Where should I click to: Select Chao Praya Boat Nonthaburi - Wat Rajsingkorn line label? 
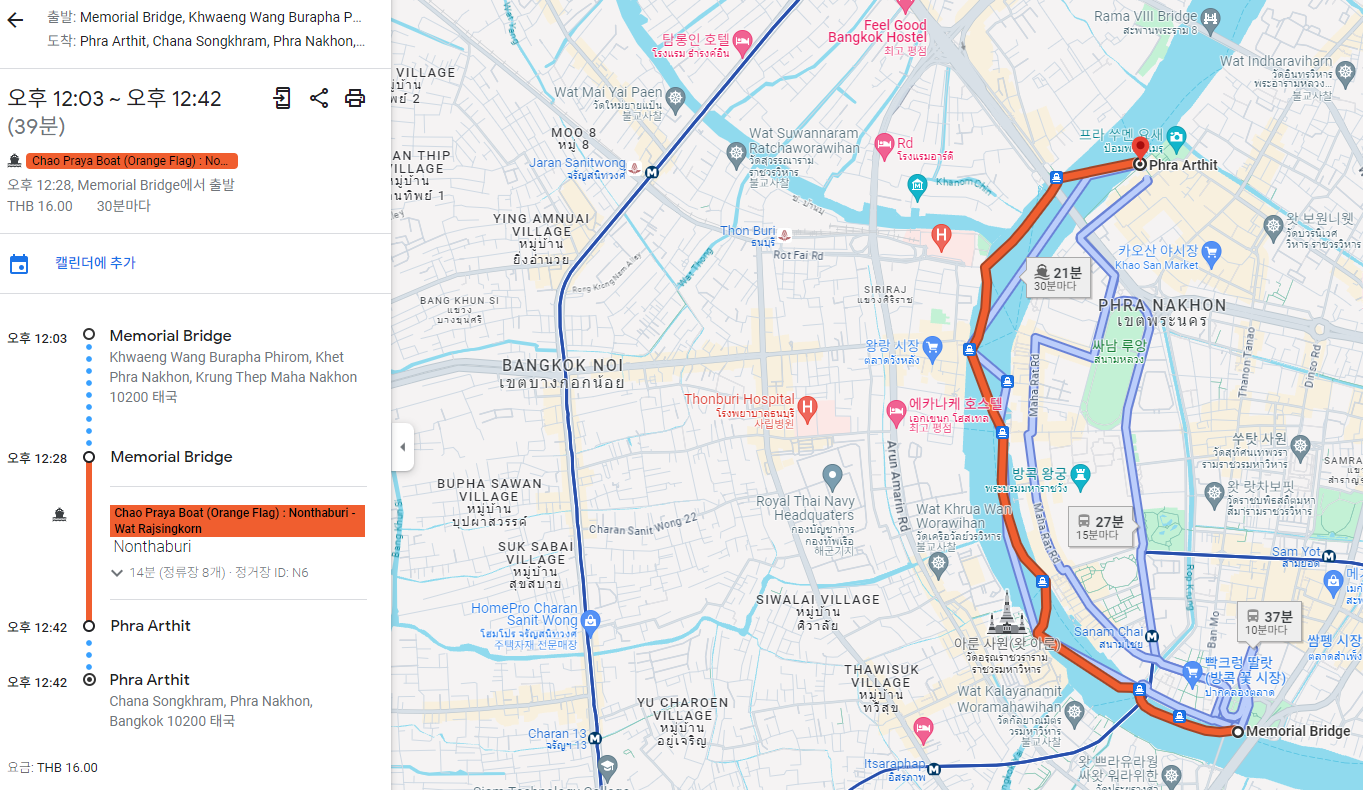(237, 521)
